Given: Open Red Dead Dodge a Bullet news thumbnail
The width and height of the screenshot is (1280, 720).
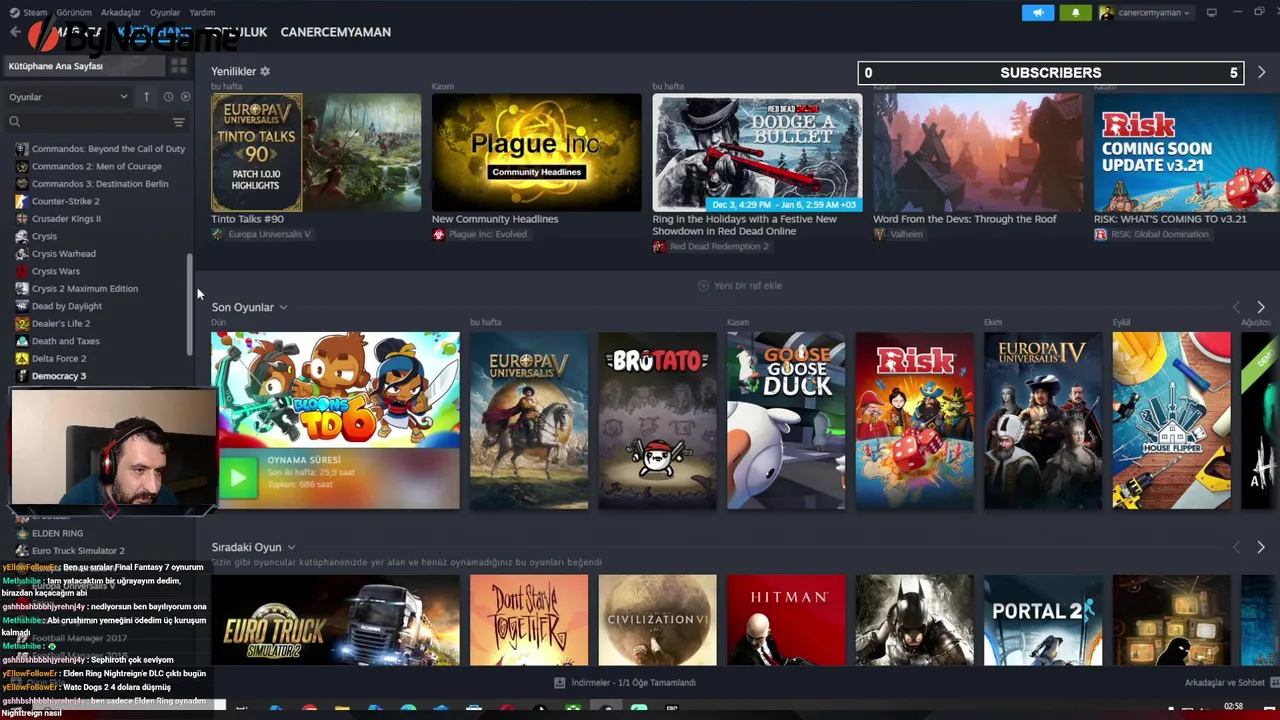Looking at the screenshot, I should point(757,152).
